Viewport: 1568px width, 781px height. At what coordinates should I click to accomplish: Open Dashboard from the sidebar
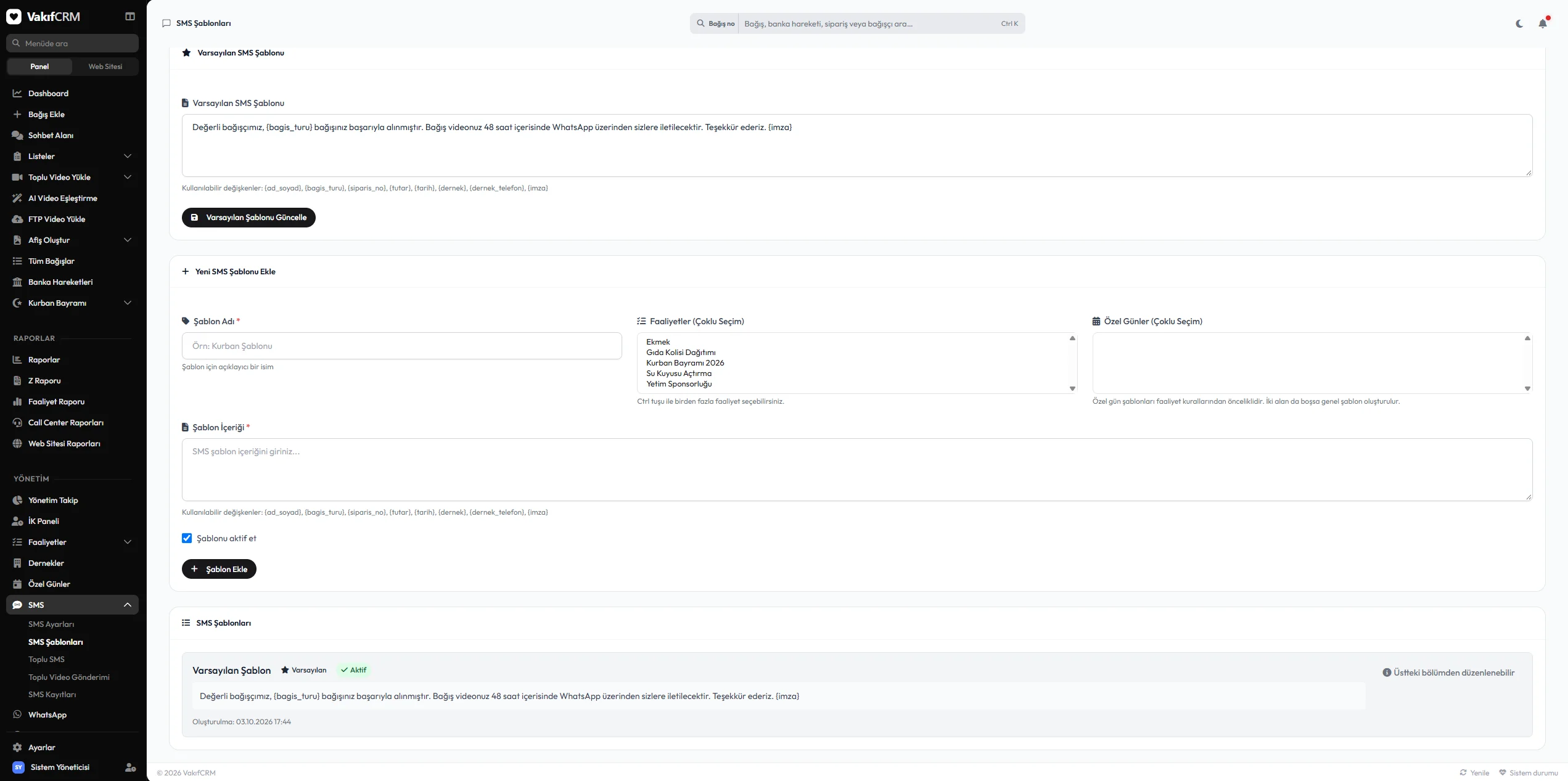72,93
